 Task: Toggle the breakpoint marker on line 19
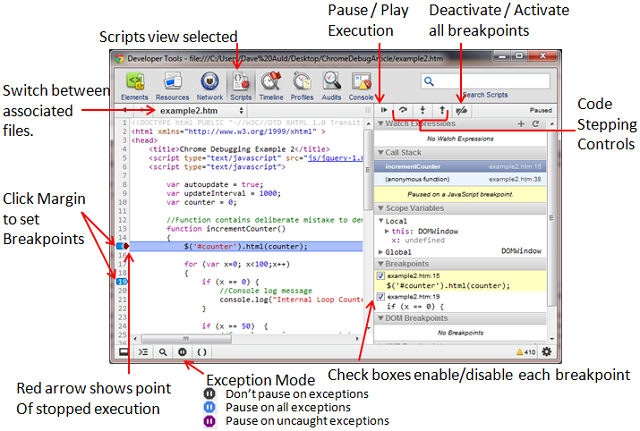[122, 282]
